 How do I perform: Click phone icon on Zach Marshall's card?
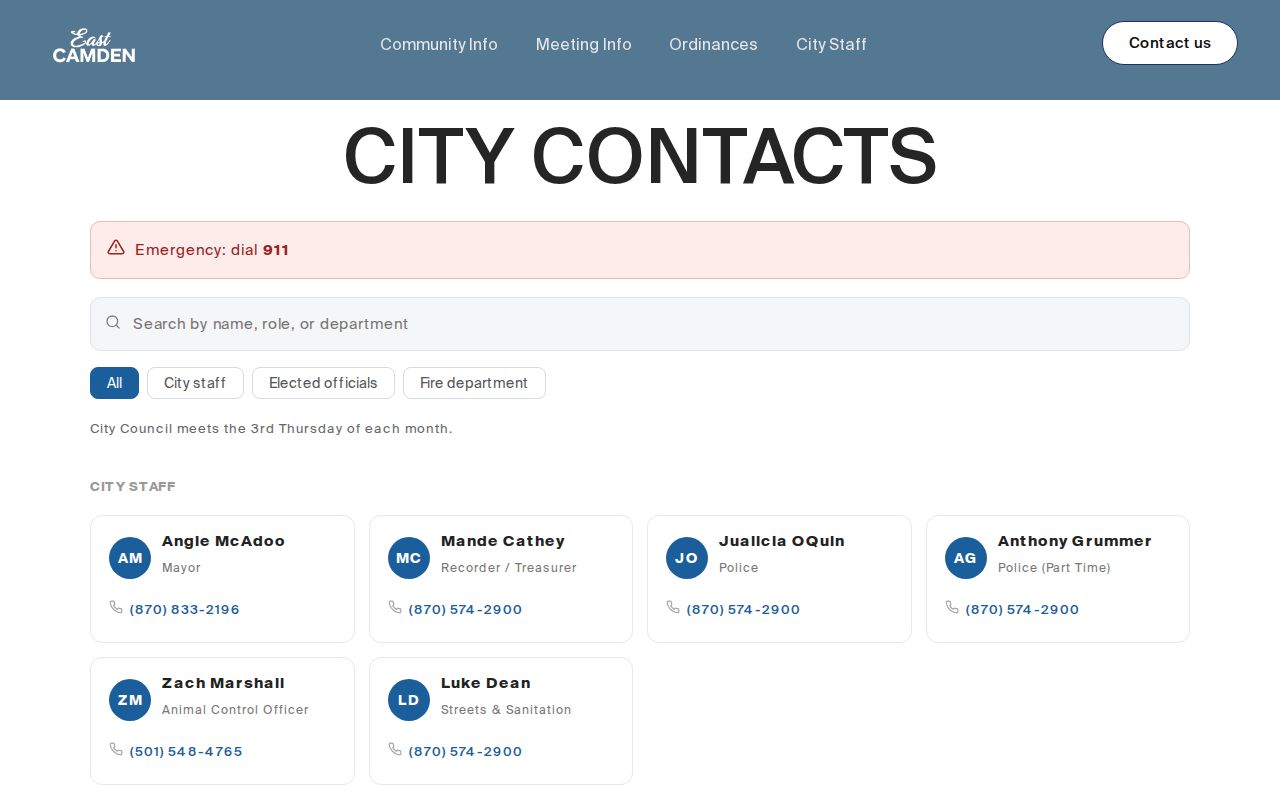[116, 749]
